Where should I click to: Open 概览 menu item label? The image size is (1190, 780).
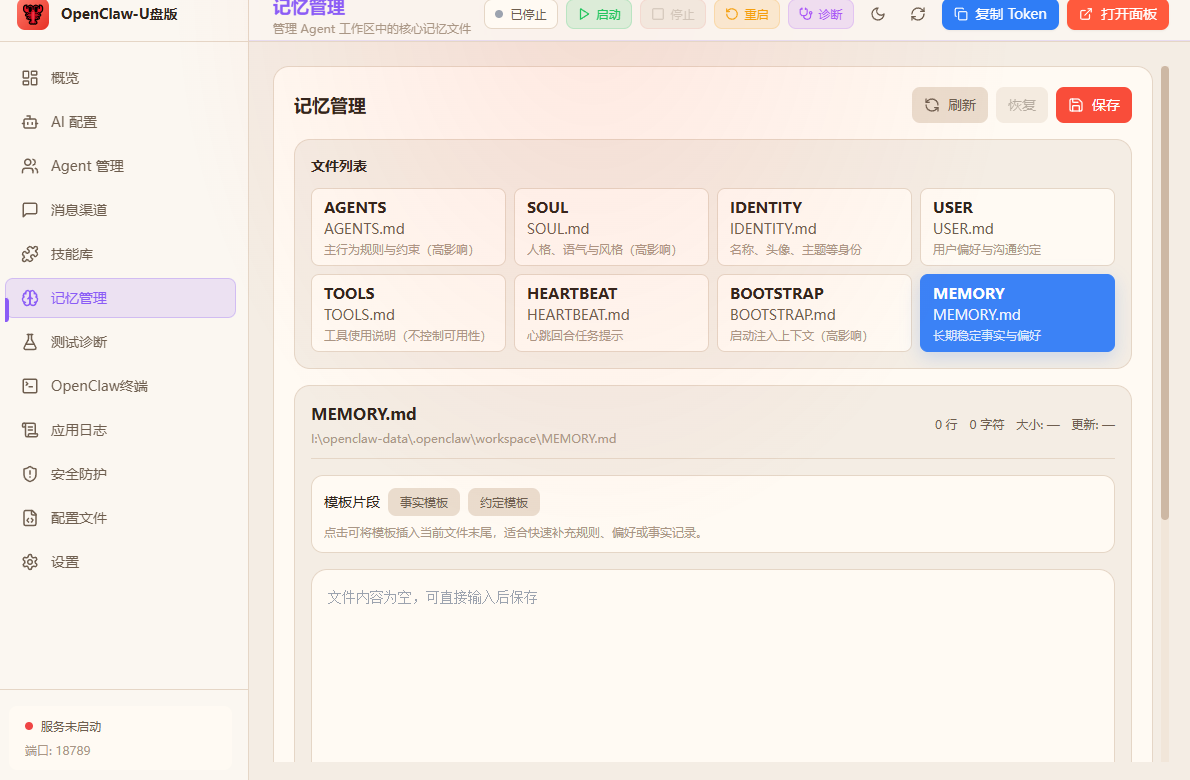pyautogui.click(x=65, y=78)
